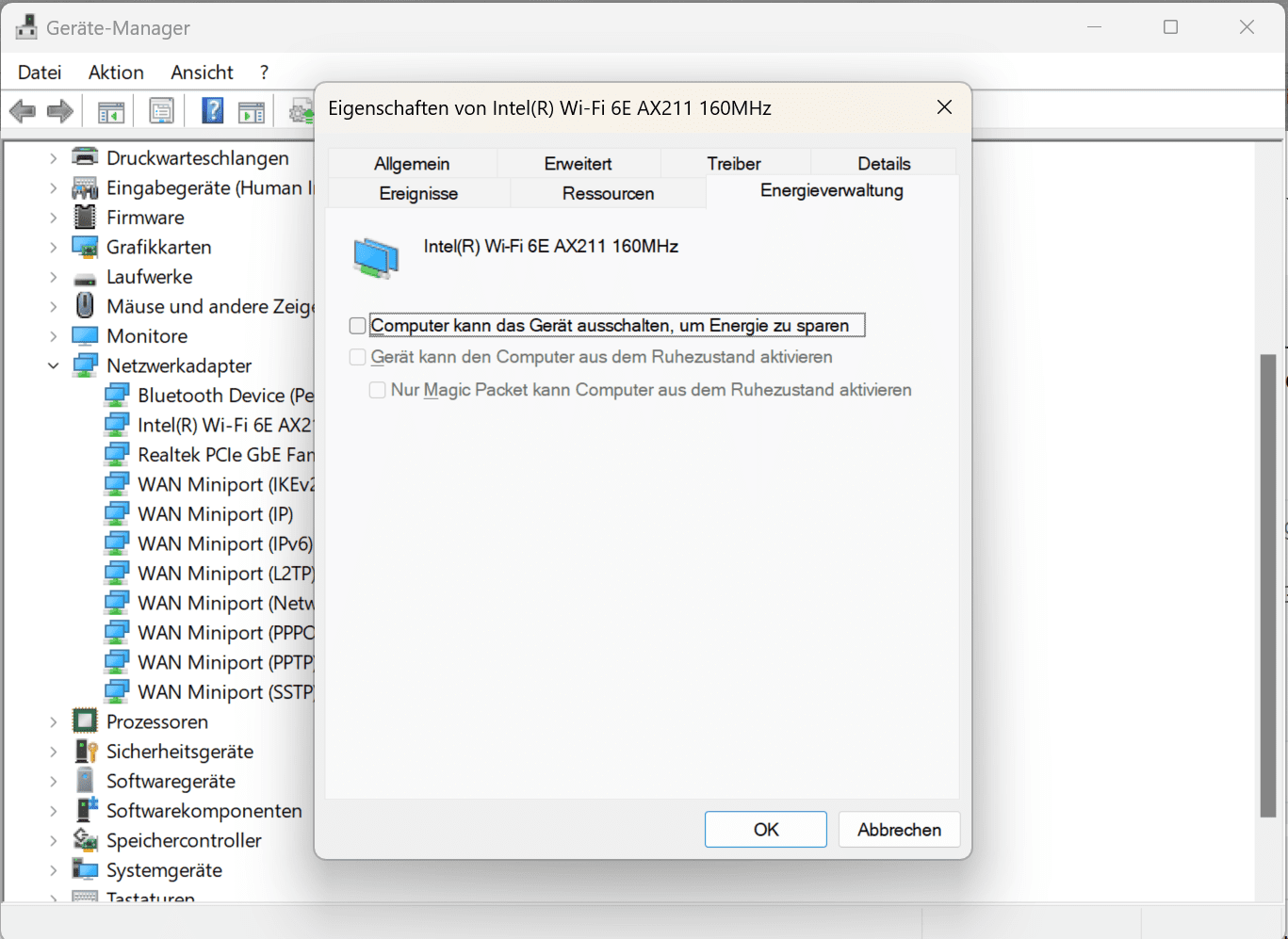Click the Realtek PCIe GbE adapter icon
Screen dimensions: 1288x939
(117, 454)
